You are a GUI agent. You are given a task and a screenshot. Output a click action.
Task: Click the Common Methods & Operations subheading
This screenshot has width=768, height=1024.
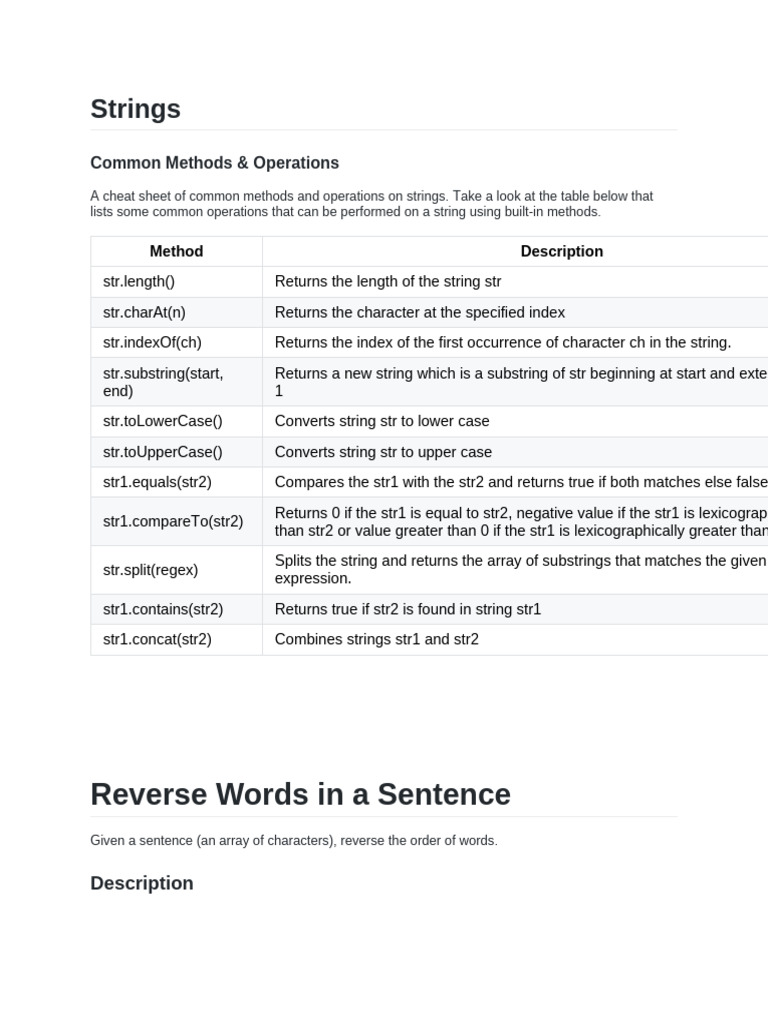click(214, 163)
